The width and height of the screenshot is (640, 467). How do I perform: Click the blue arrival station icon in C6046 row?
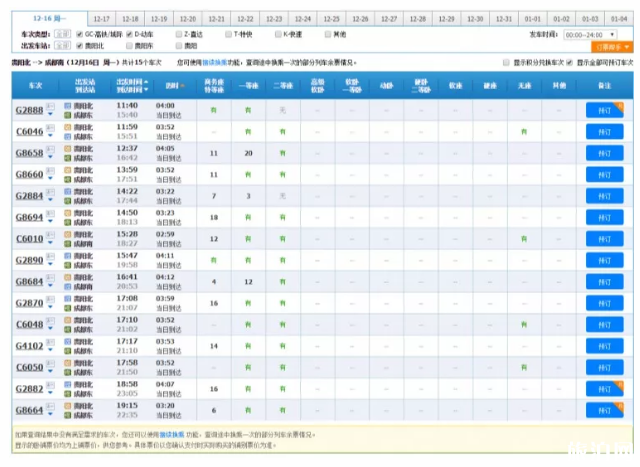click(x=68, y=137)
